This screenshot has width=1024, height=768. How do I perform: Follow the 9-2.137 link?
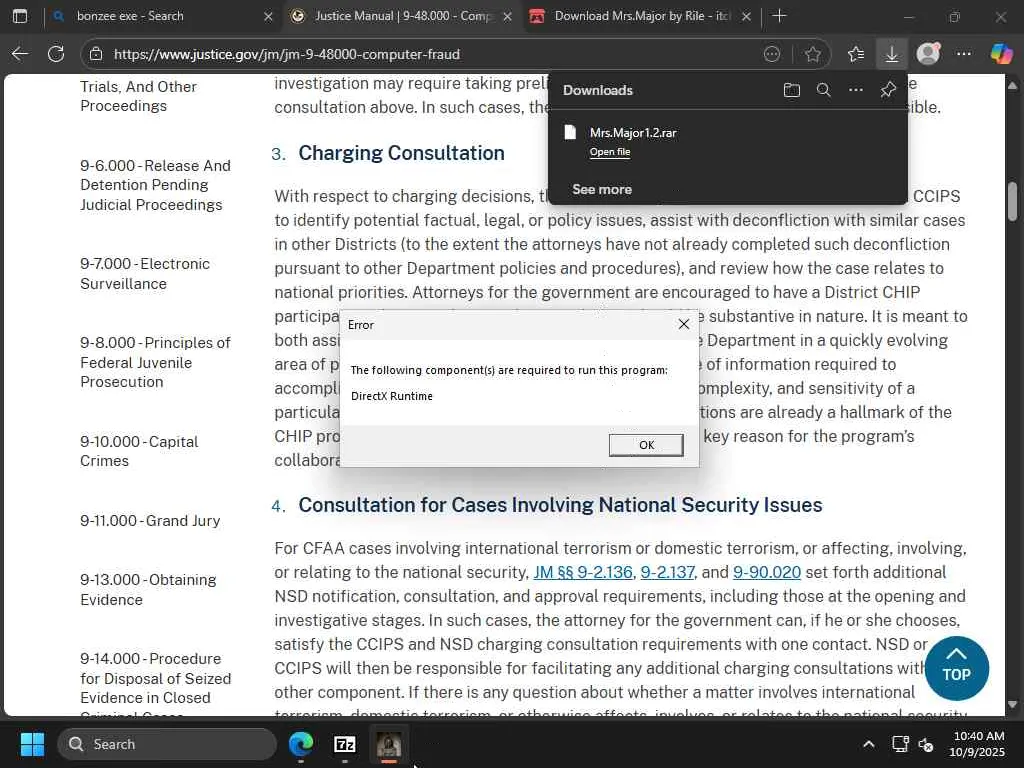[667, 572]
